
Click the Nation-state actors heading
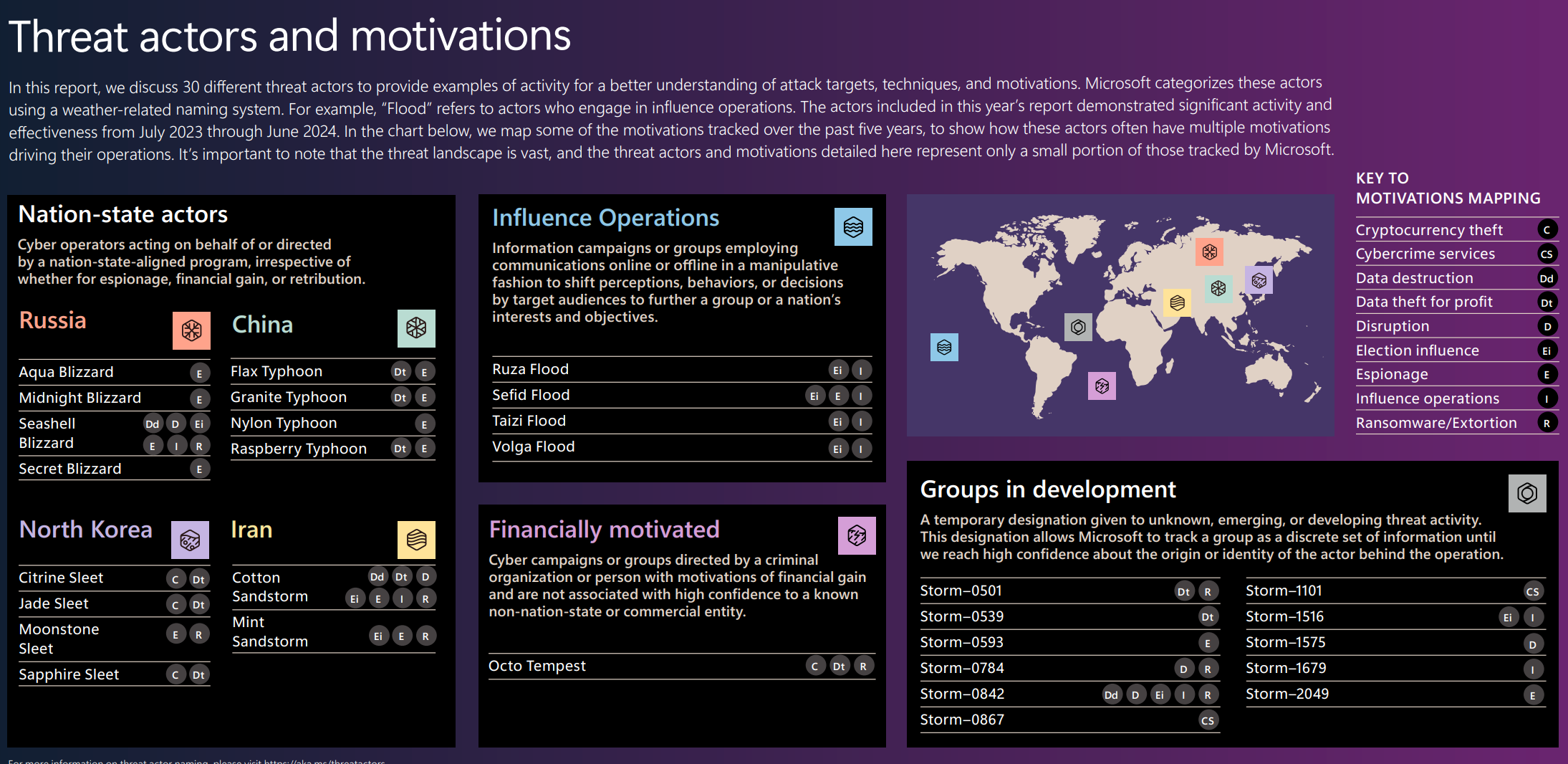click(123, 214)
